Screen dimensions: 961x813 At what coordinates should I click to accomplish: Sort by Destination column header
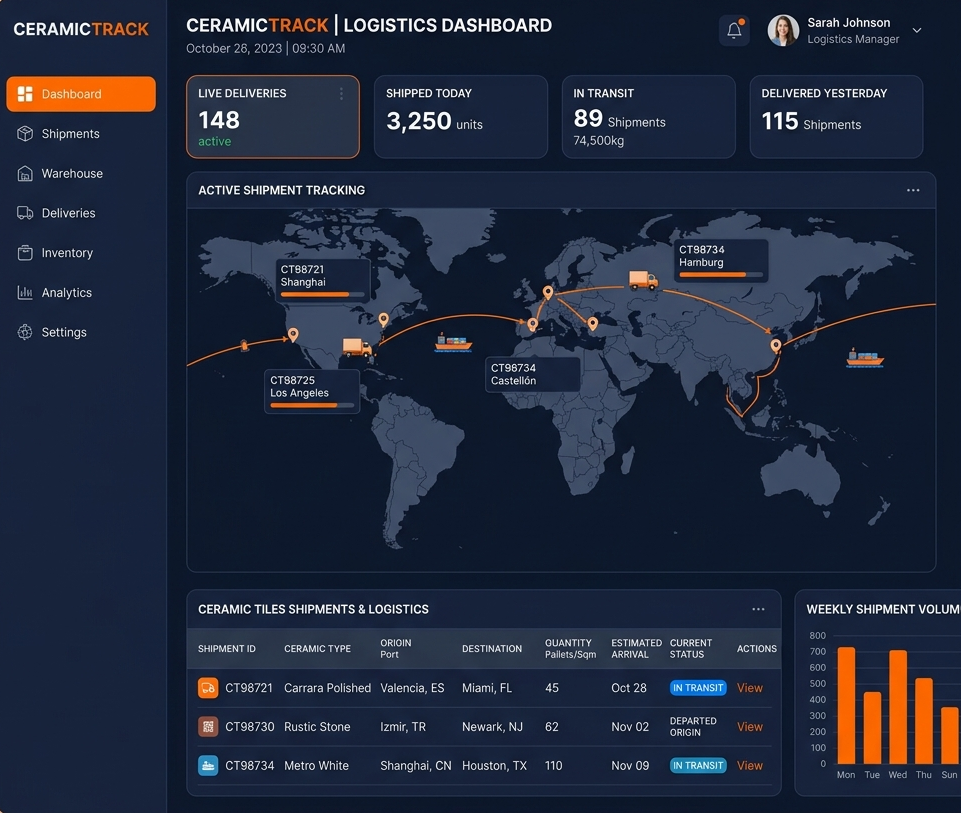pos(492,649)
